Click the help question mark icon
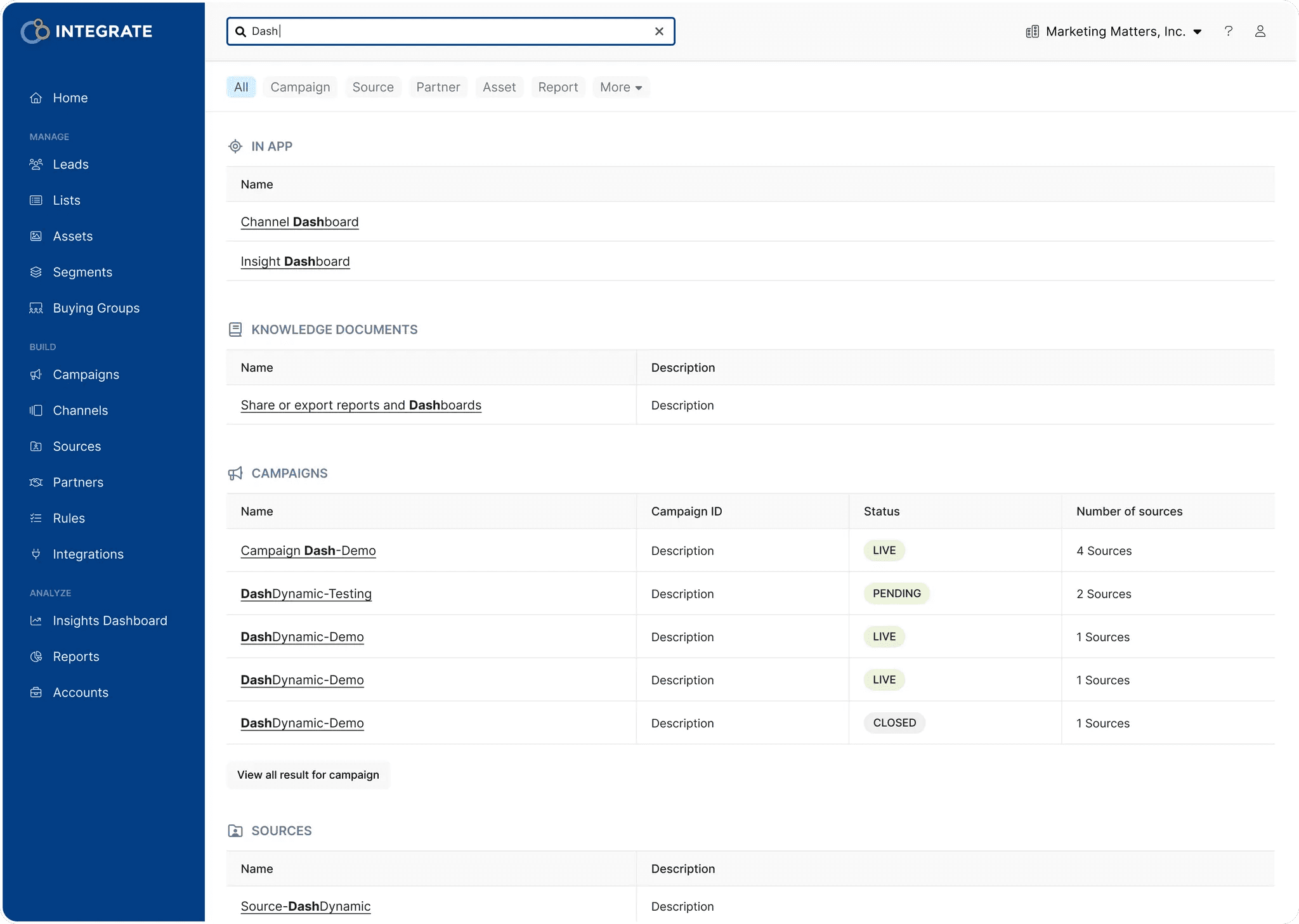The height and width of the screenshot is (924, 1299). (x=1229, y=31)
